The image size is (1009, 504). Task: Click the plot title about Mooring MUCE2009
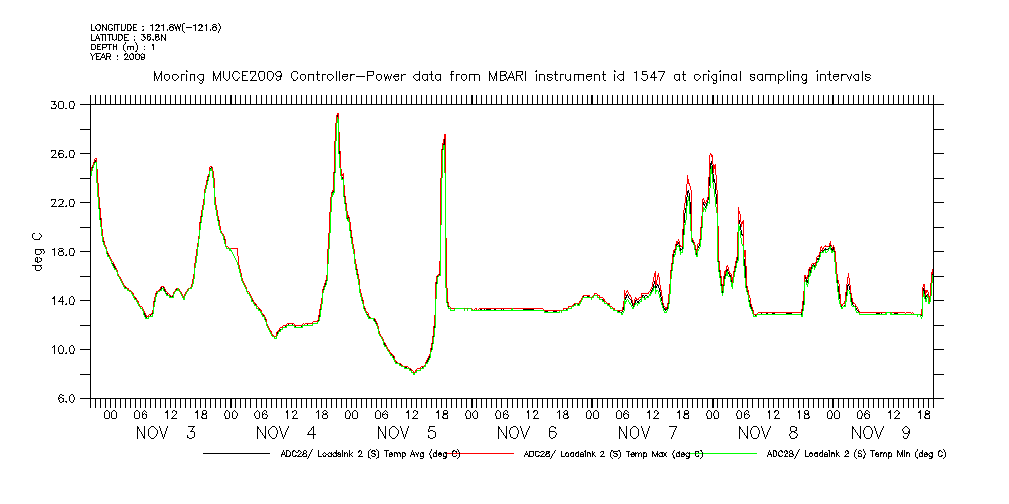pyautogui.click(x=511, y=76)
